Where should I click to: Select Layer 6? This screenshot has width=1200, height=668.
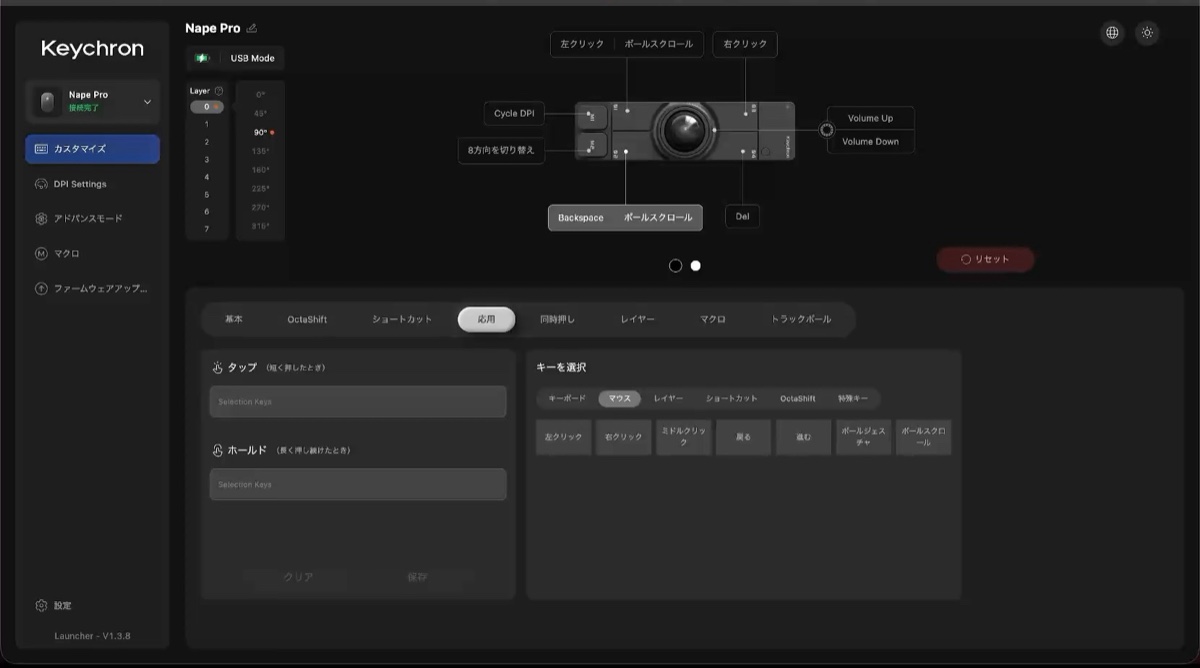click(207, 212)
